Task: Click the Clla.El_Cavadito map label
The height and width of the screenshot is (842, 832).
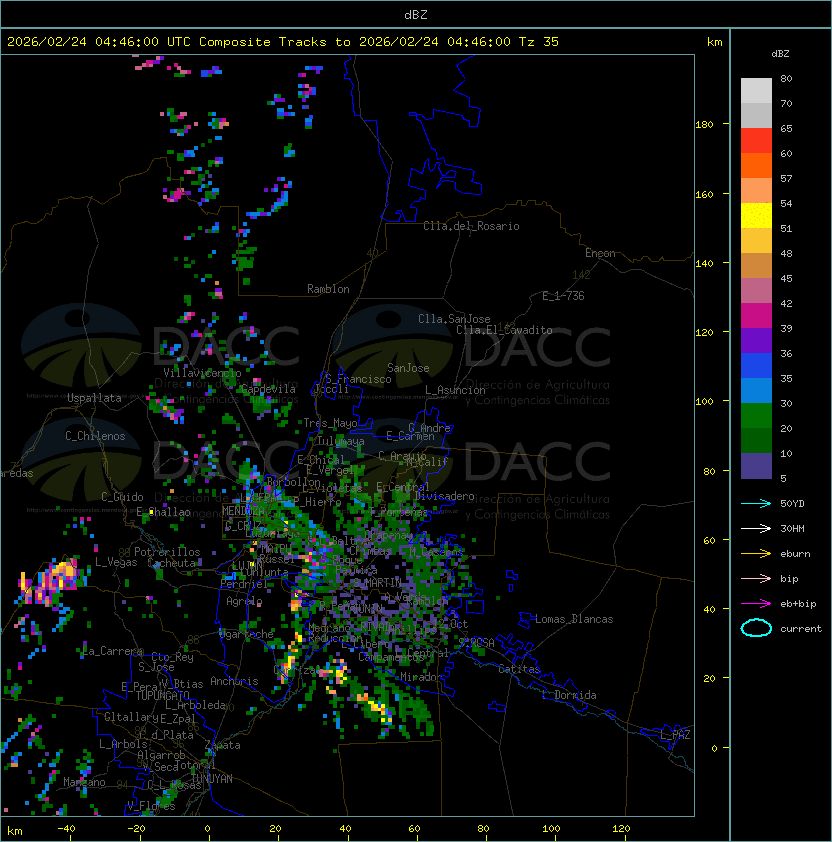Action: [504, 330]
